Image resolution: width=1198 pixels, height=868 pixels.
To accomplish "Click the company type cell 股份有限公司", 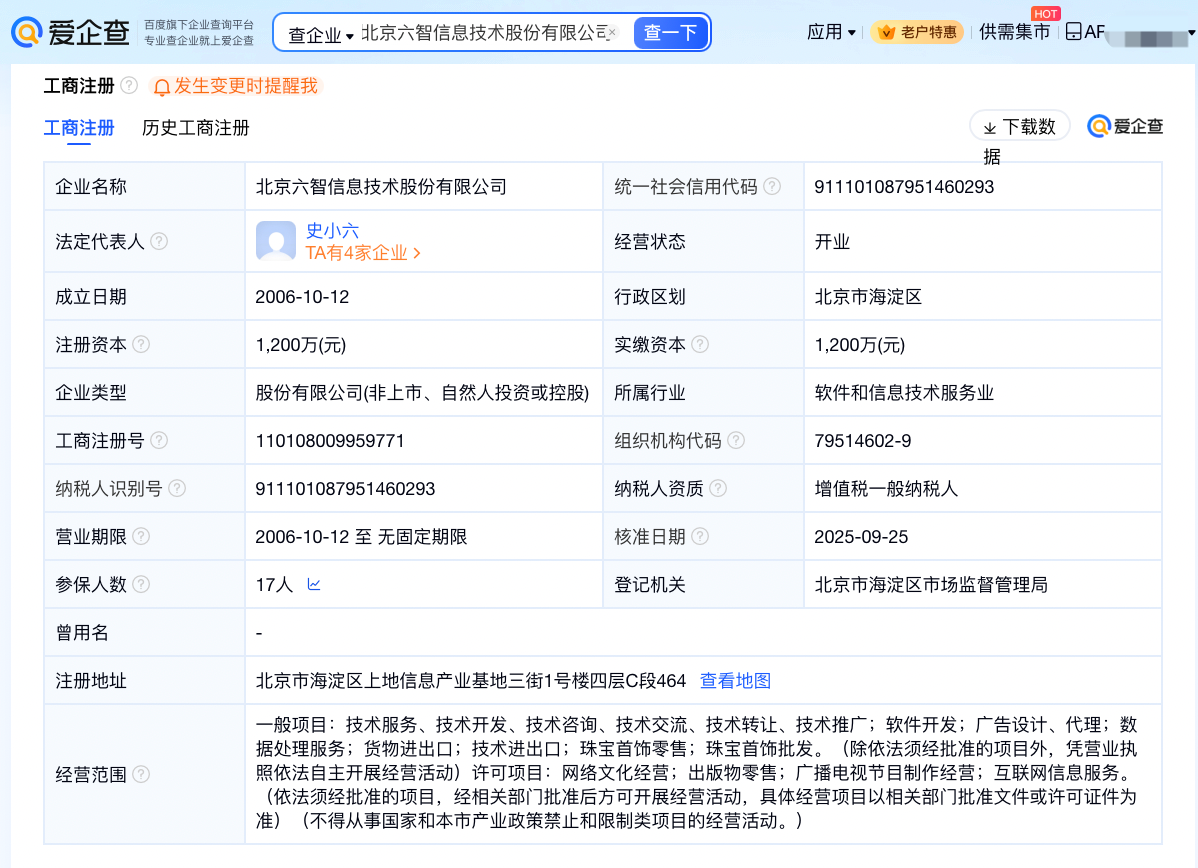I will point(423,393).
